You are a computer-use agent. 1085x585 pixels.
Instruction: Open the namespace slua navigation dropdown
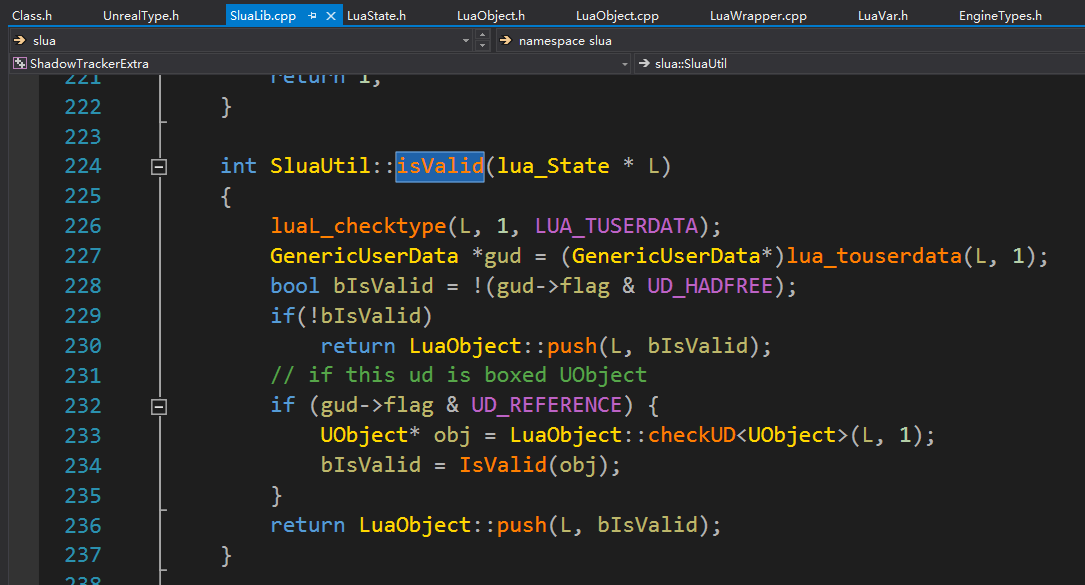(789, 40)
